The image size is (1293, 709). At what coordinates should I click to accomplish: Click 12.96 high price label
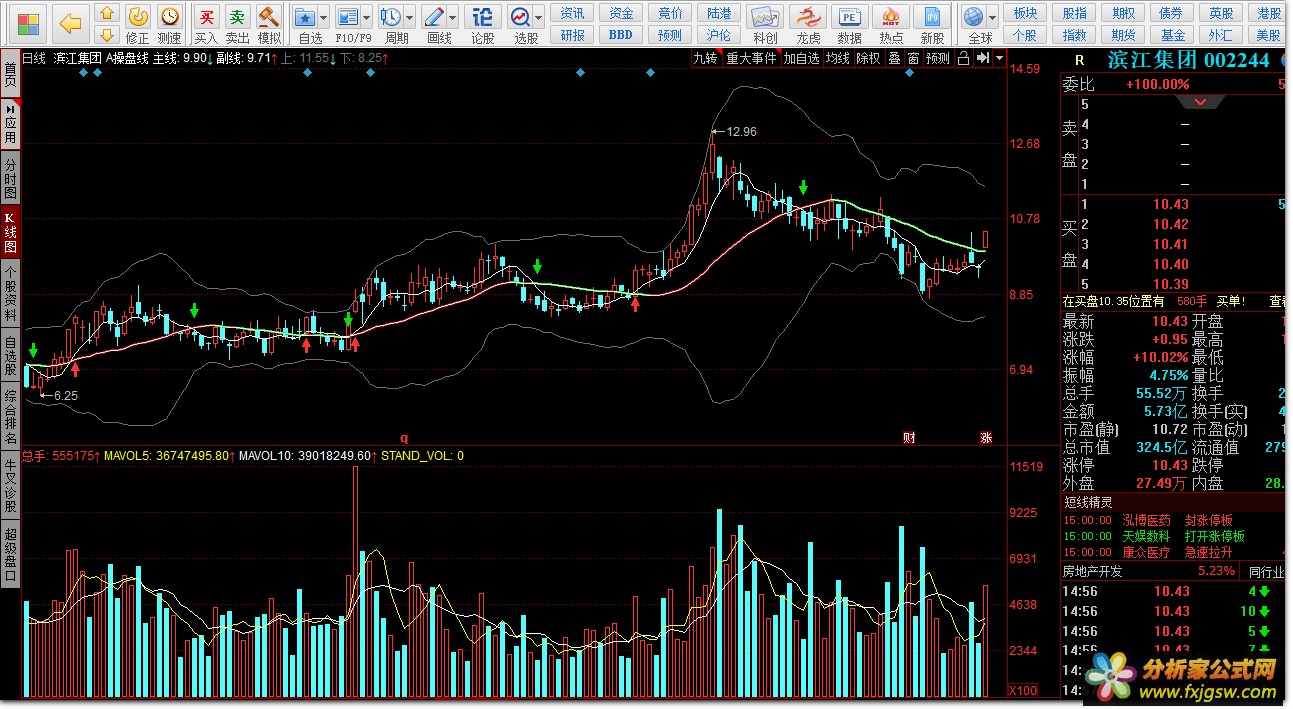coord(741,131)
